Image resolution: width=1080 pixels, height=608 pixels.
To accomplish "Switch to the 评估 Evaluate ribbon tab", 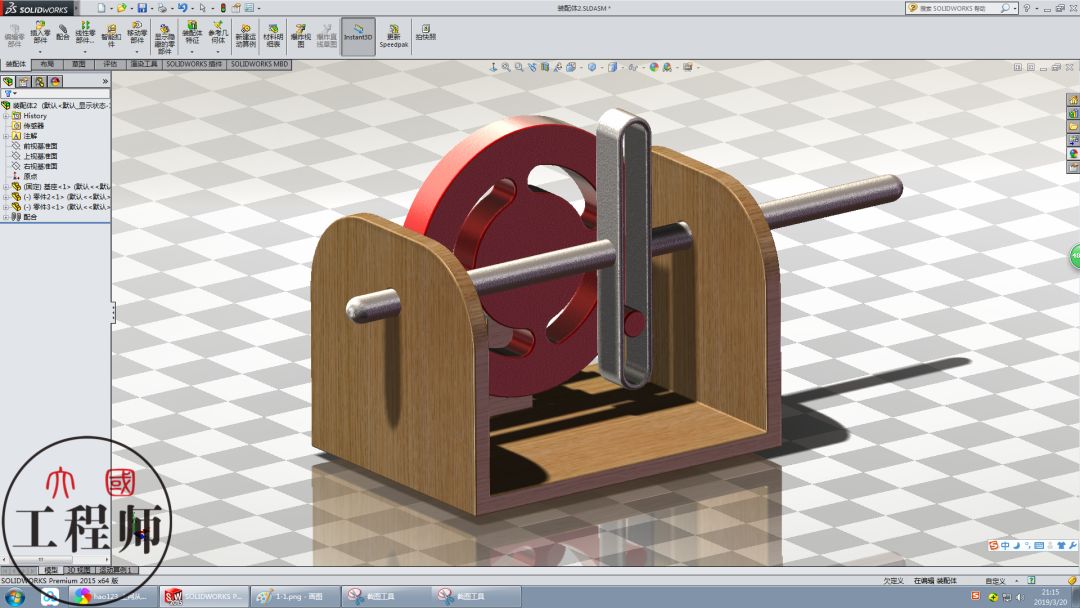I will tap(110, 64).
